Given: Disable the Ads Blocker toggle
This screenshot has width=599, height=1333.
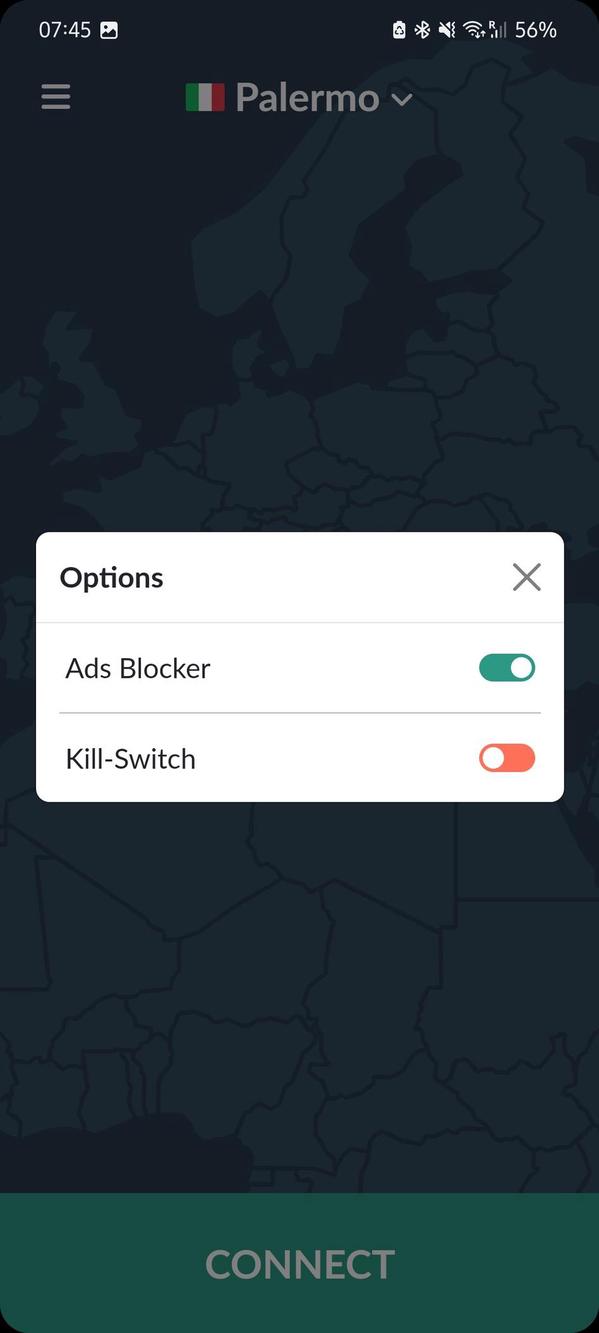Looking at the screenshot, I should (x=506, y=667).
